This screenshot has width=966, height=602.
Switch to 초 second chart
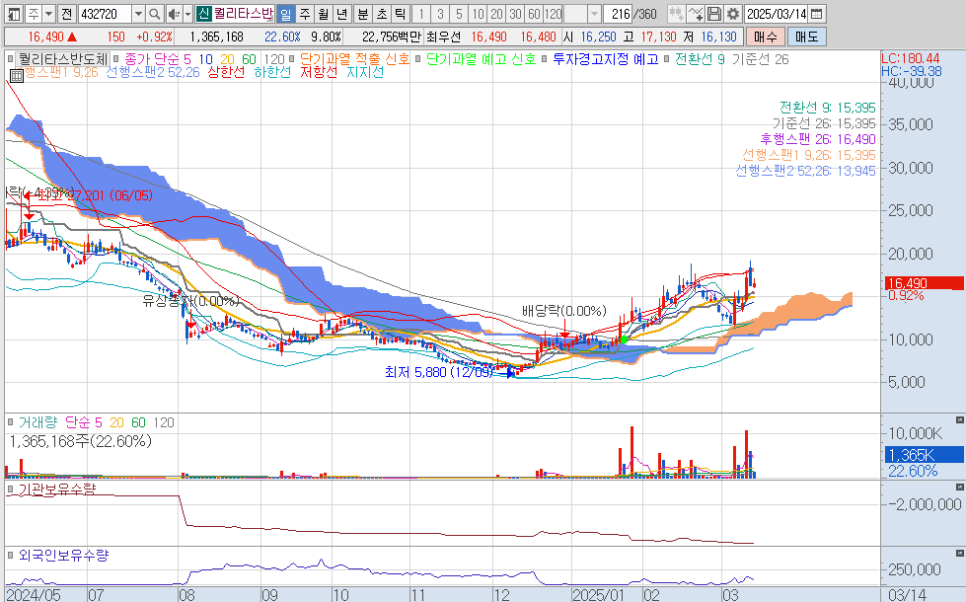click(x=381, y=14)
